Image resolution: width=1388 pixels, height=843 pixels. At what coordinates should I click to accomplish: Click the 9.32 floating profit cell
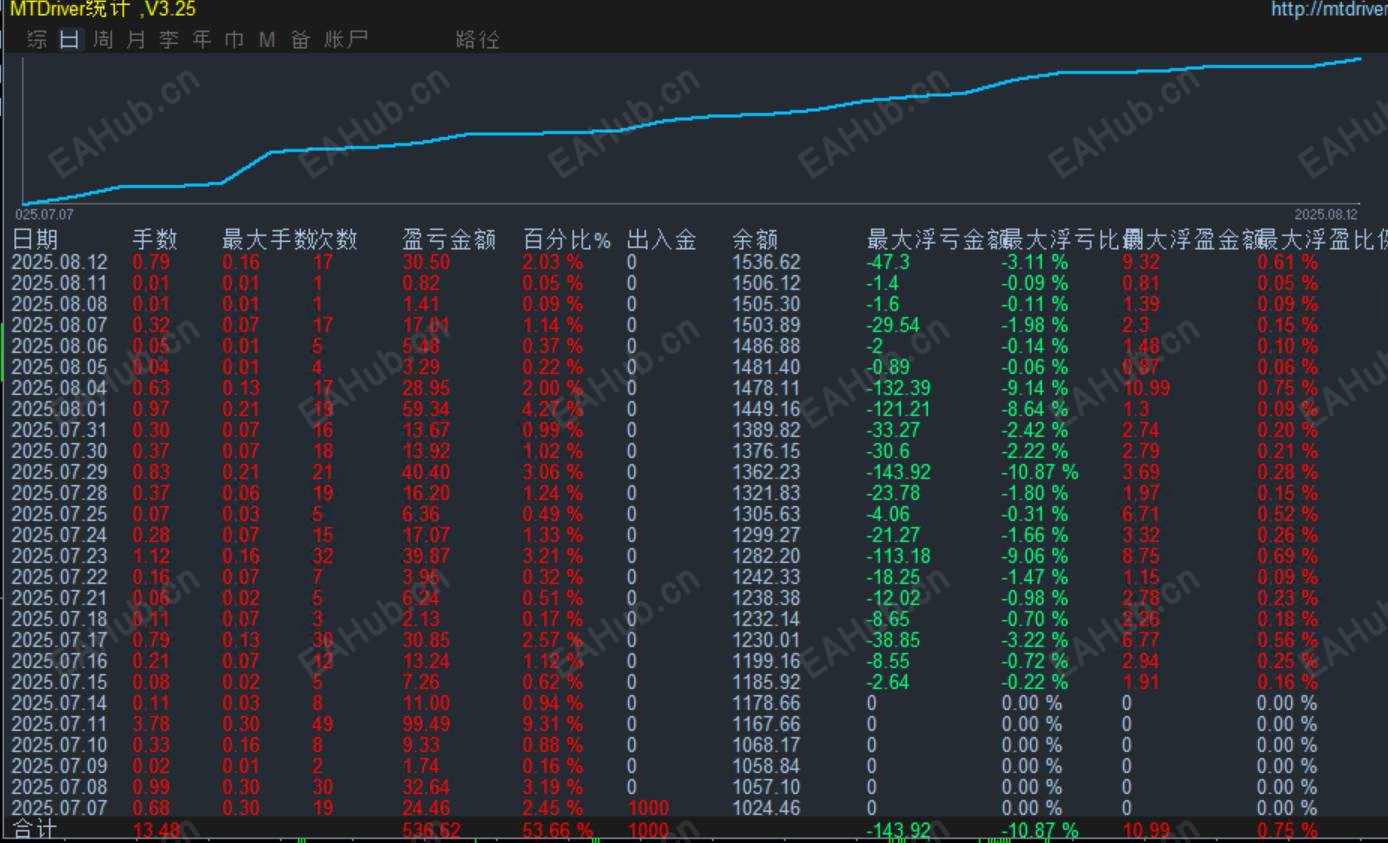pyautogui.click(x=1141, y=262)
